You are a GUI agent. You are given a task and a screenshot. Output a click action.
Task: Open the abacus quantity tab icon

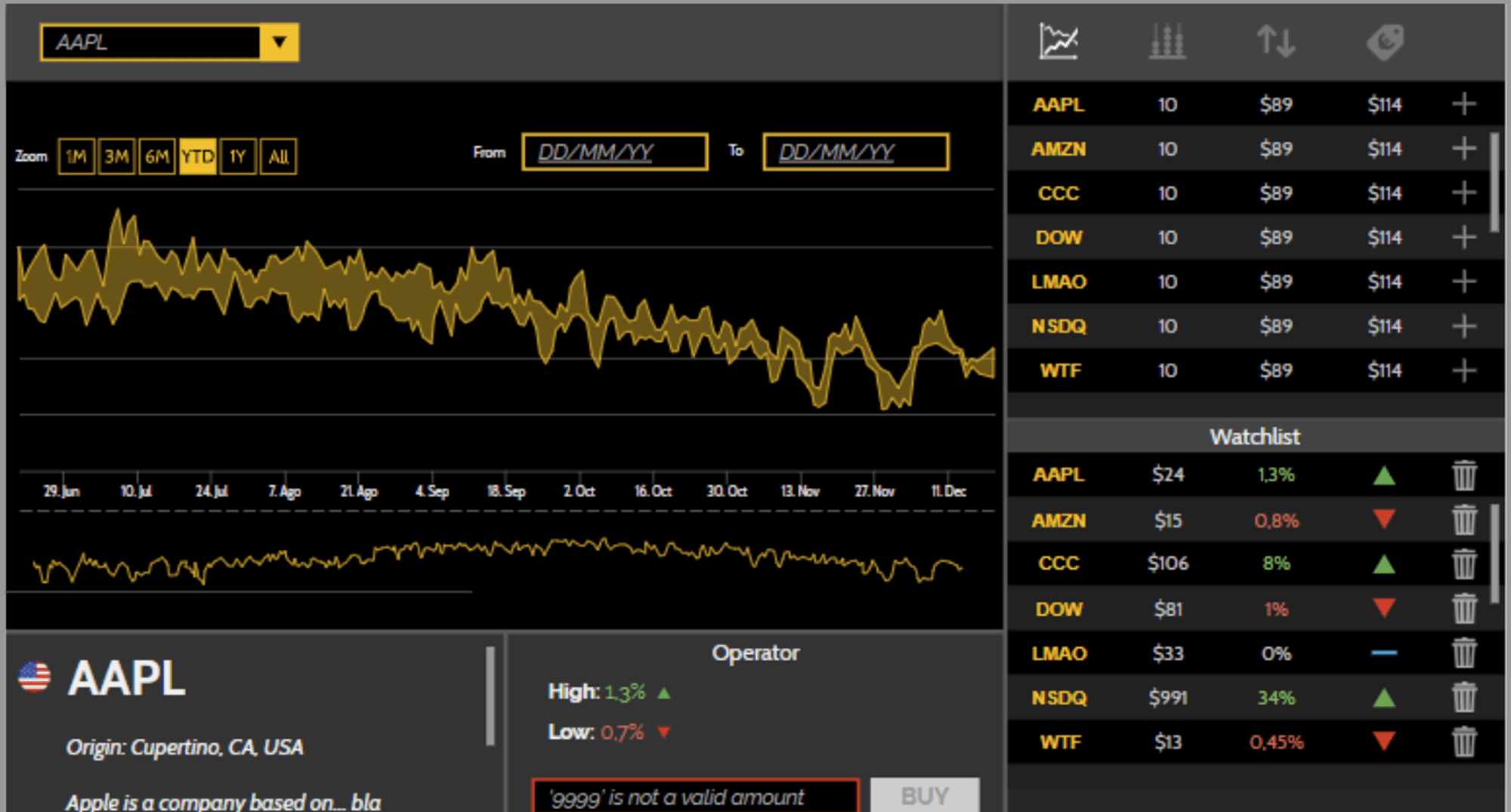click(x=1167, y=41)
